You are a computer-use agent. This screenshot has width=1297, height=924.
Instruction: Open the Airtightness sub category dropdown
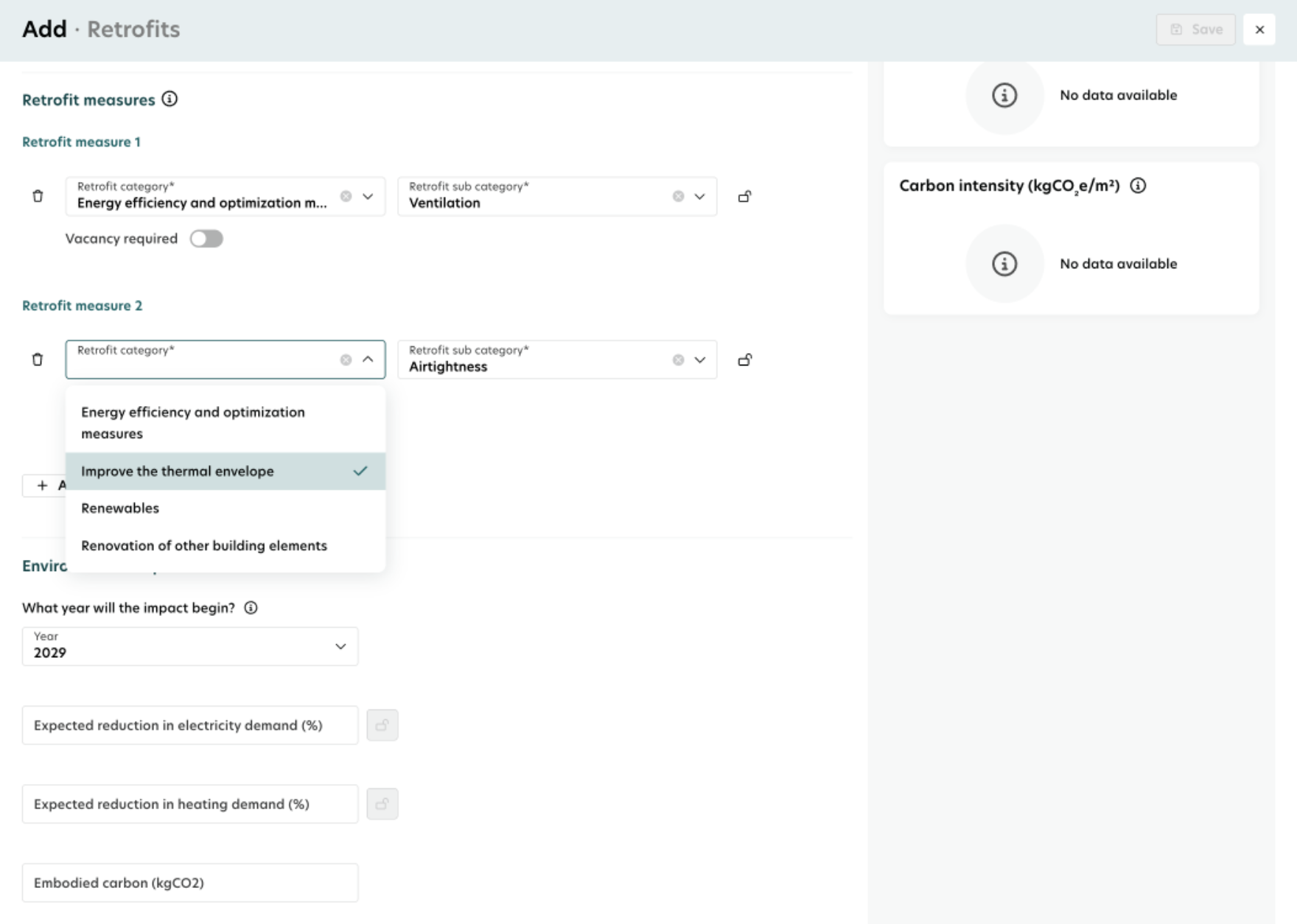(700, 360)
